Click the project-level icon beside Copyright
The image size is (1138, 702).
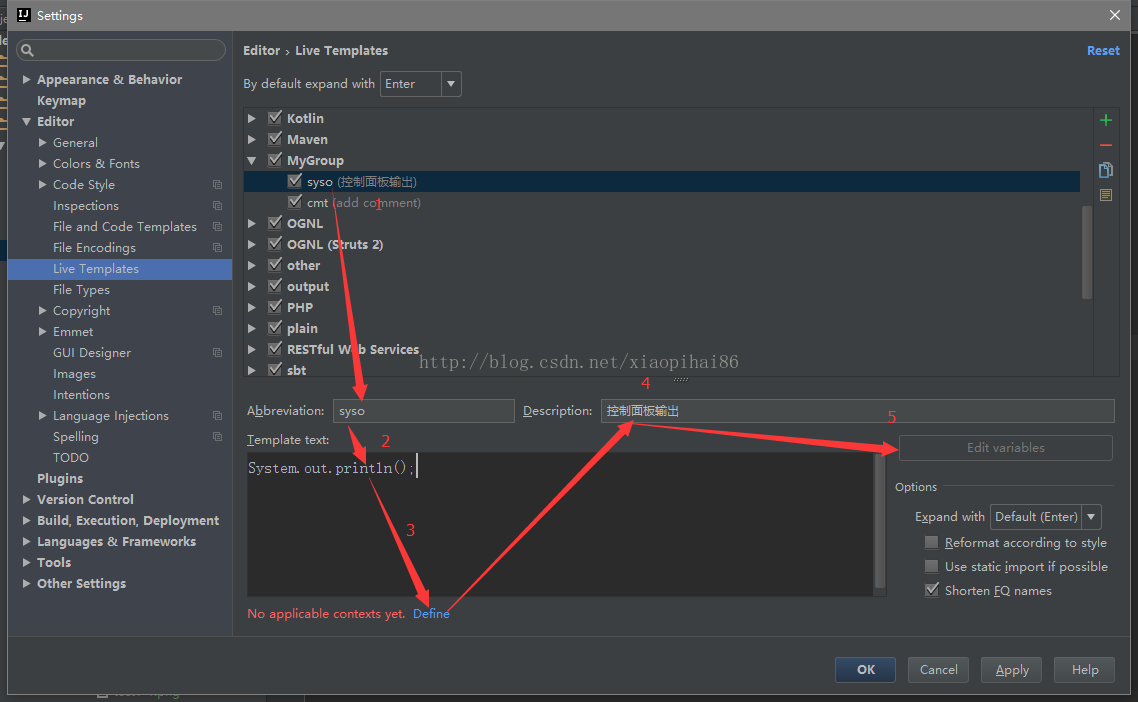click(217, 311)
